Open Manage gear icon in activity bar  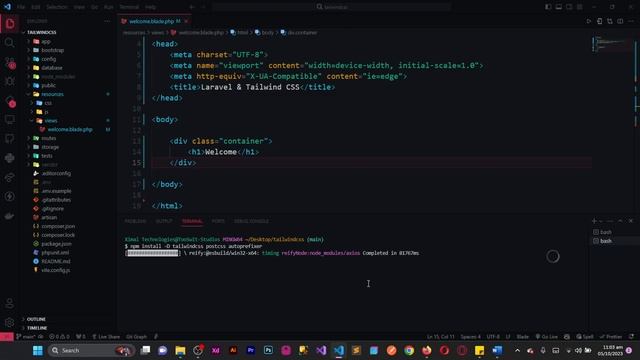(10, 322)
